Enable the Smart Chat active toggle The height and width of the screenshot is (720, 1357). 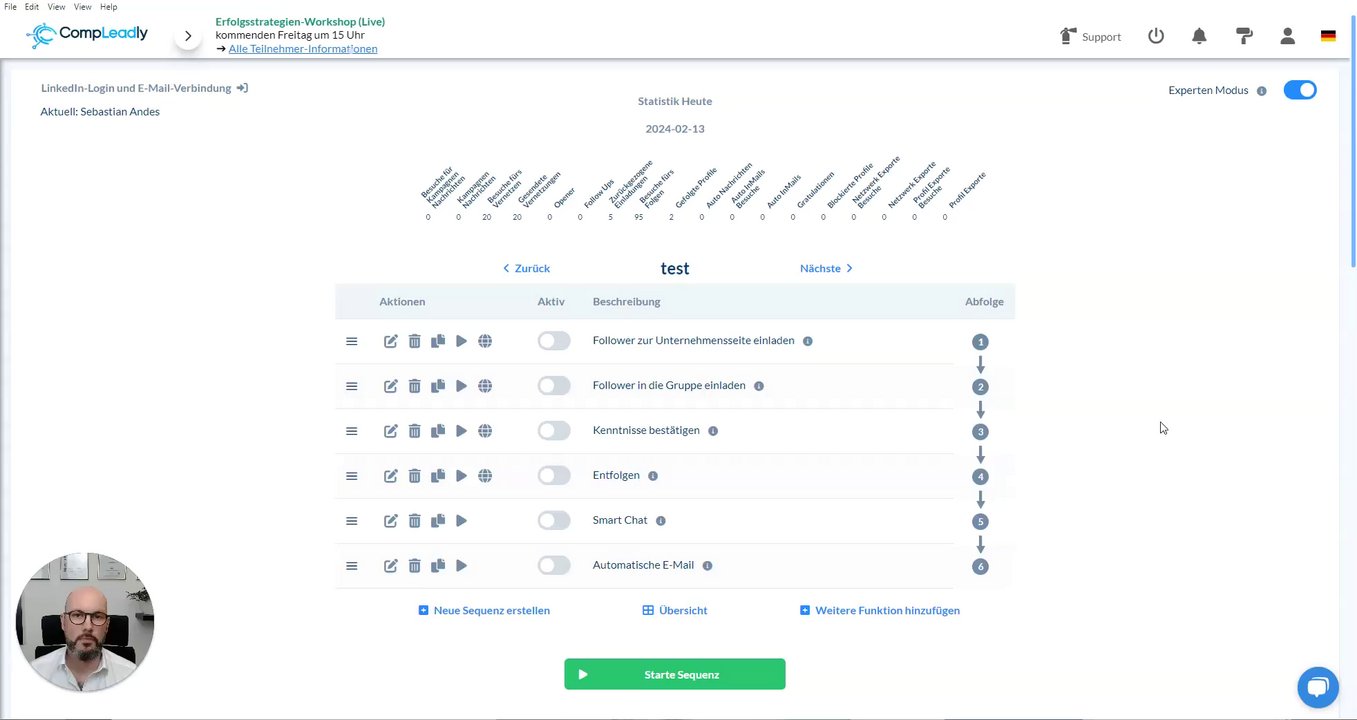[x=554, y=521]
